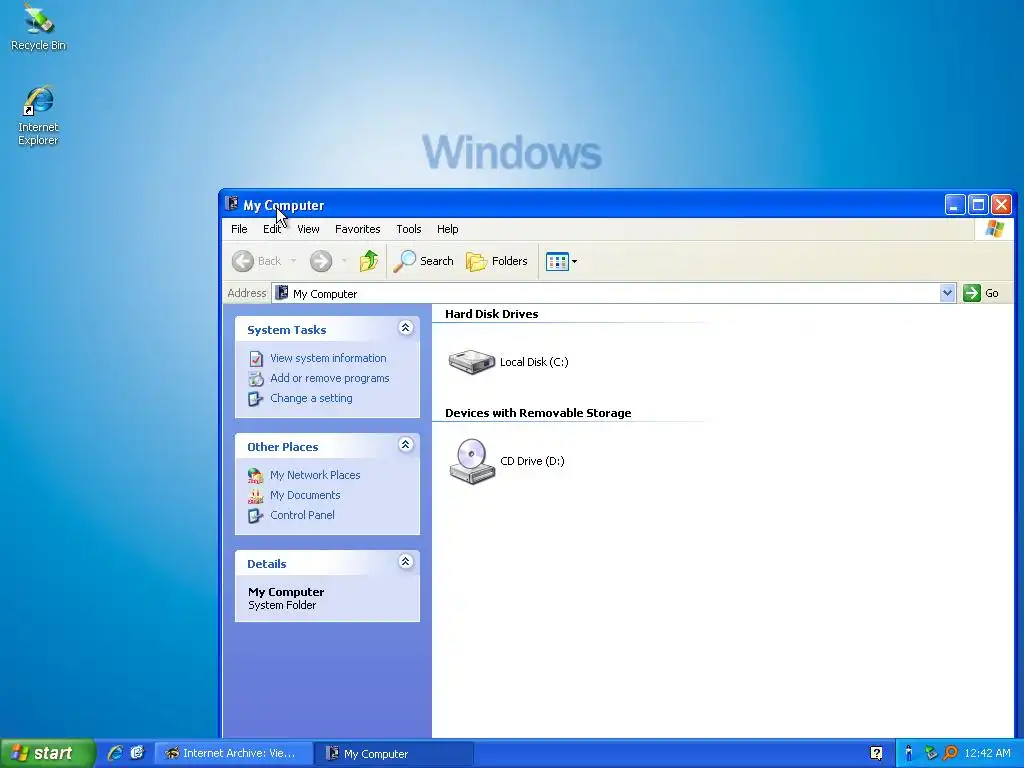Open My Network Places link

pyautogui.click(x=315, y=475)
